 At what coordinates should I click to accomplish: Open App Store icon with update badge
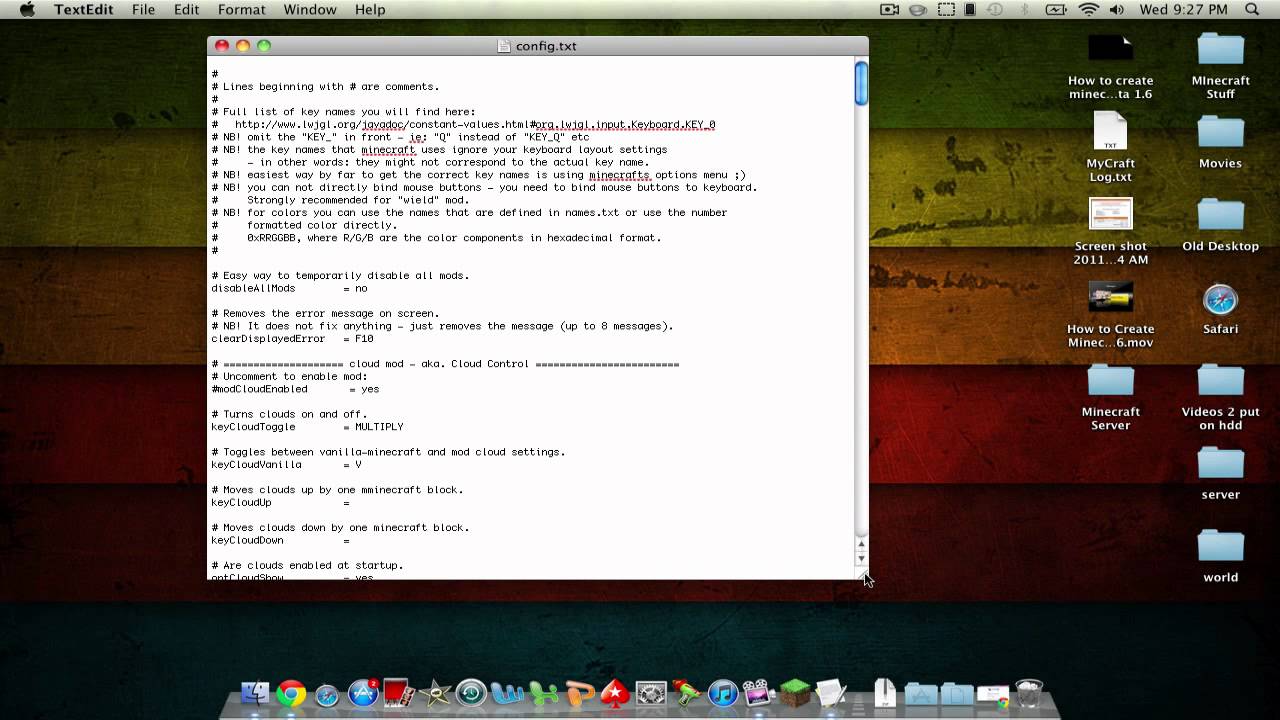point(363,692)
